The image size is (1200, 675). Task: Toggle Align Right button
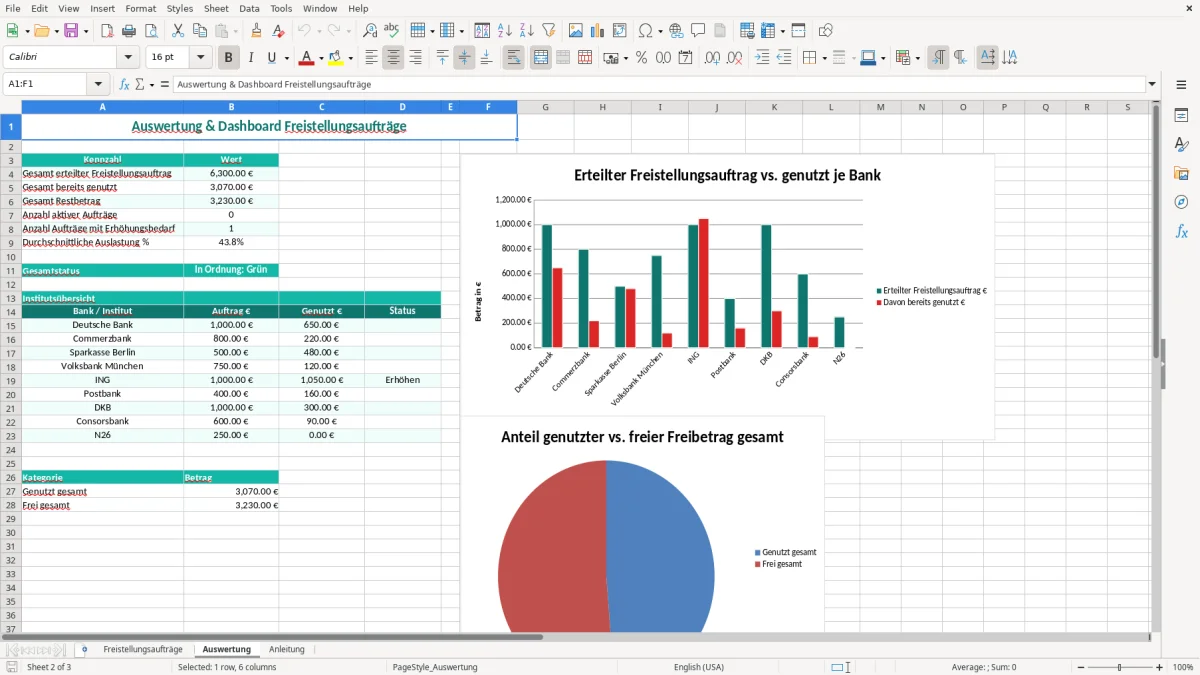click(415, 58)
